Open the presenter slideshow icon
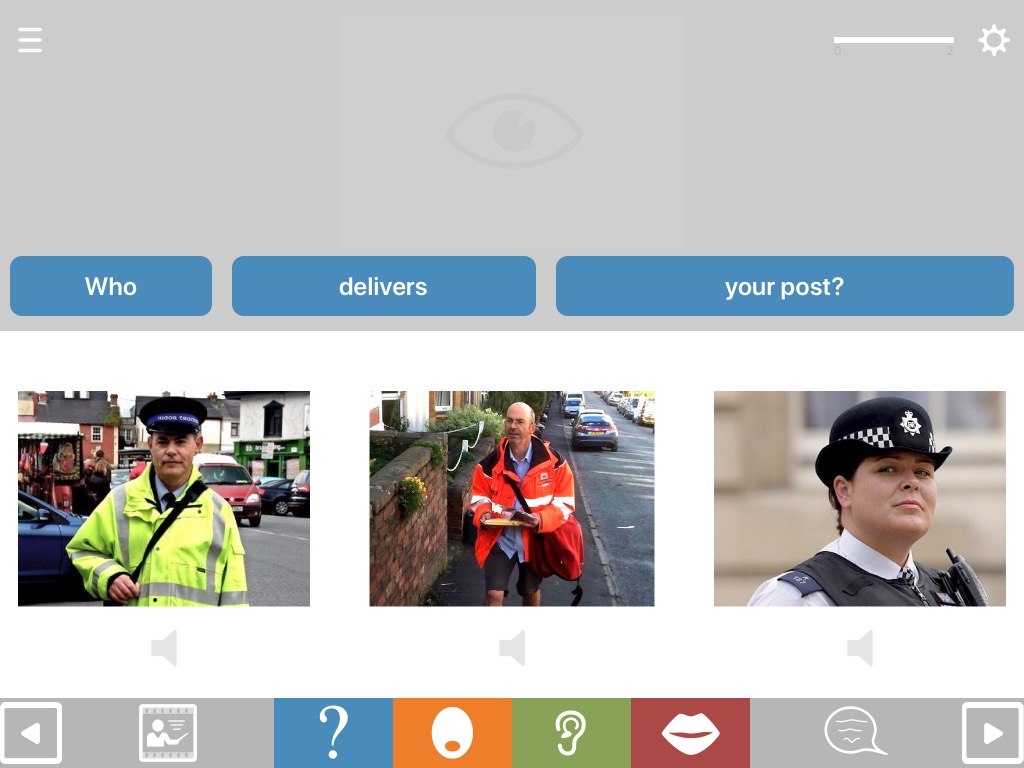The width and height of the screenshot is (1024, 768). [168, 732]
